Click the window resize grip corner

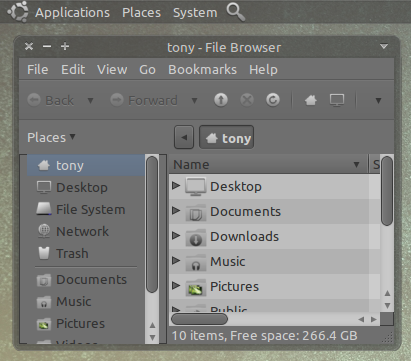(x=388, y=338)
